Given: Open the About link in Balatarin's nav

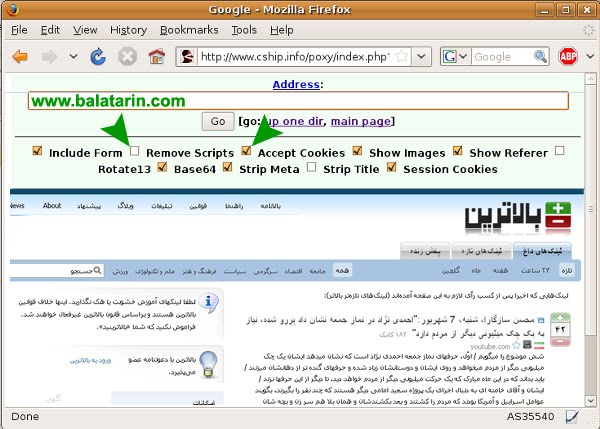Looking at the screenshot, I should [52, 206].
